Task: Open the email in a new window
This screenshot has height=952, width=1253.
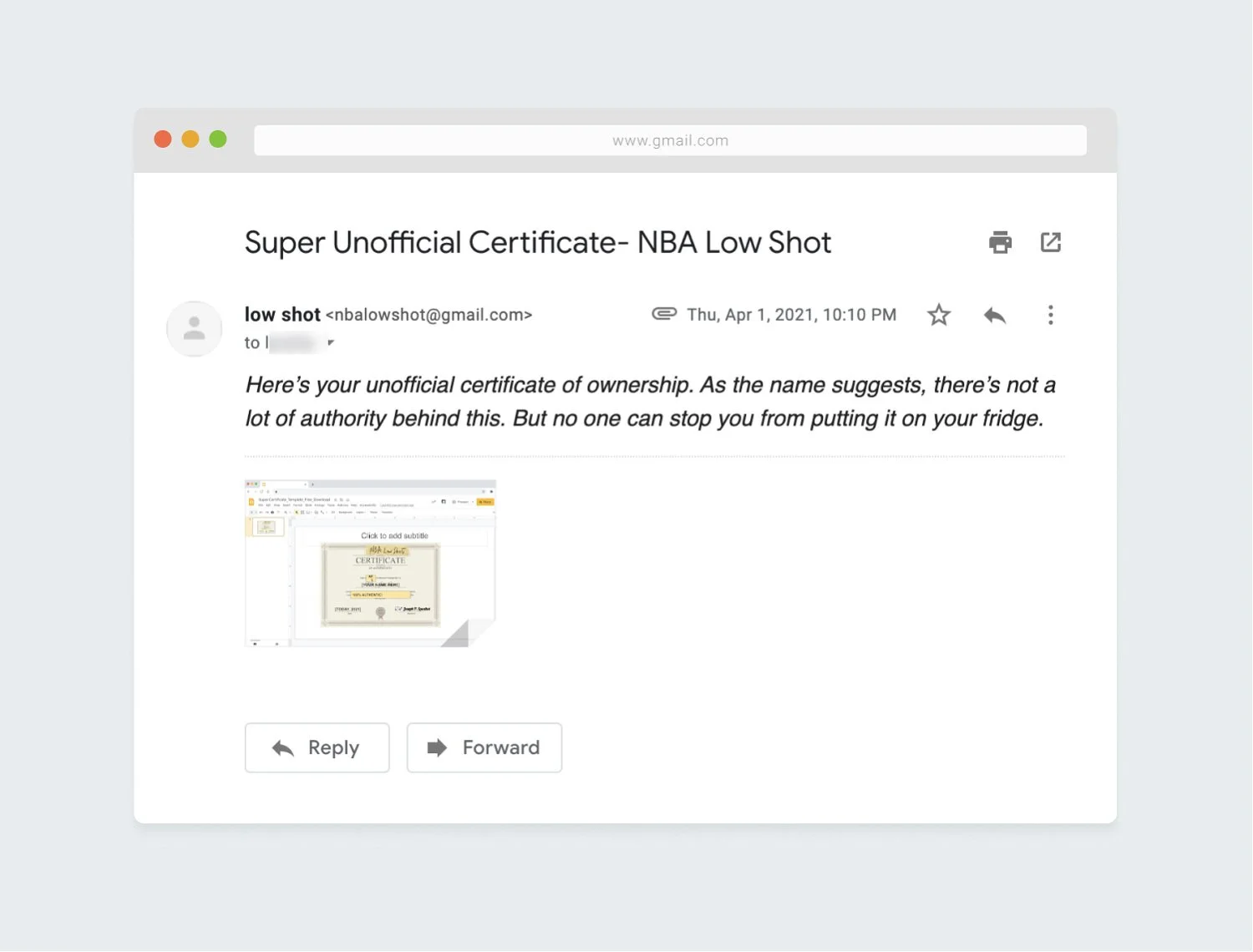Action: tap(1051, 242)
